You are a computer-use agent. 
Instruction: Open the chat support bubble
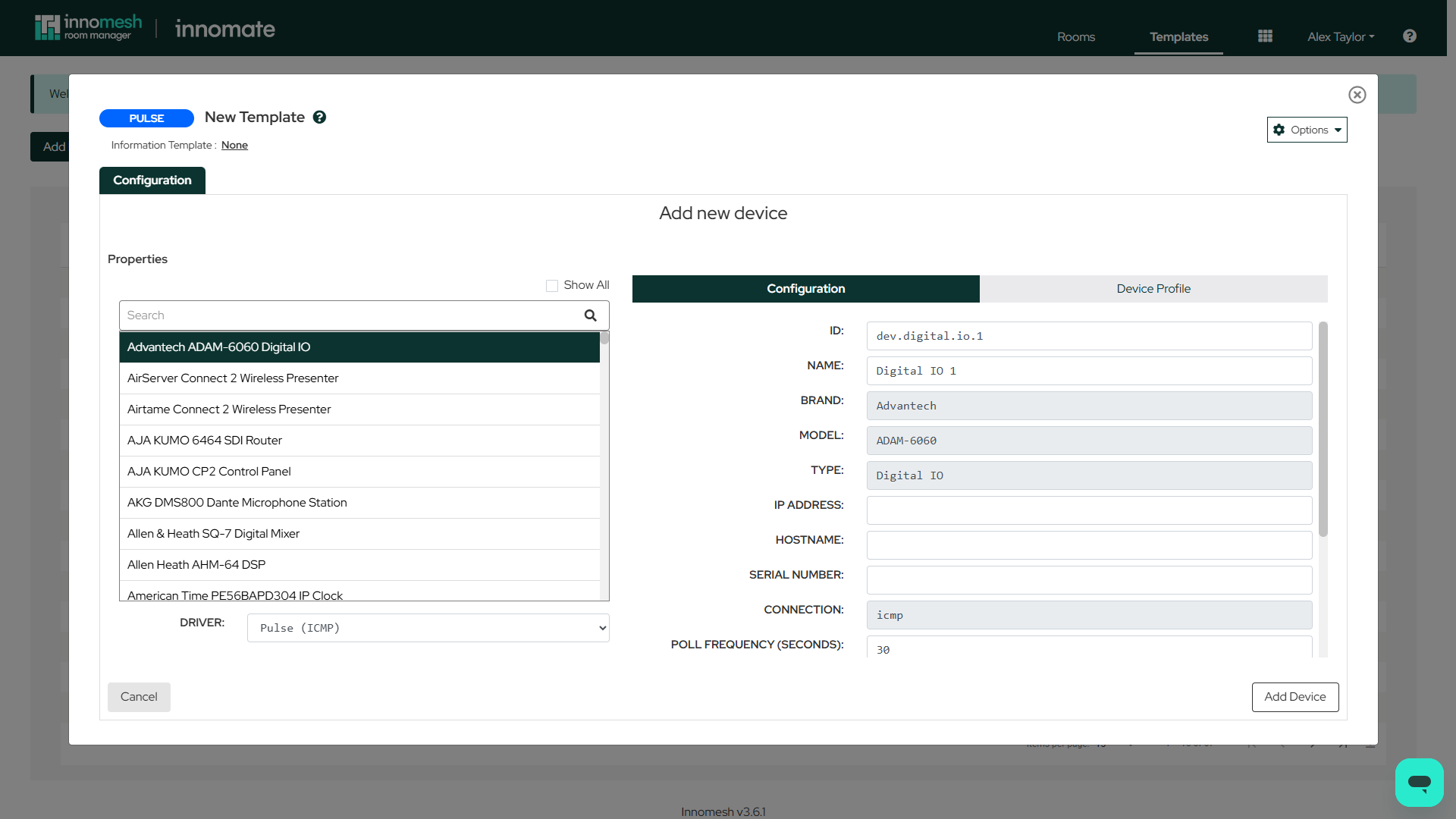[1419, 782]
